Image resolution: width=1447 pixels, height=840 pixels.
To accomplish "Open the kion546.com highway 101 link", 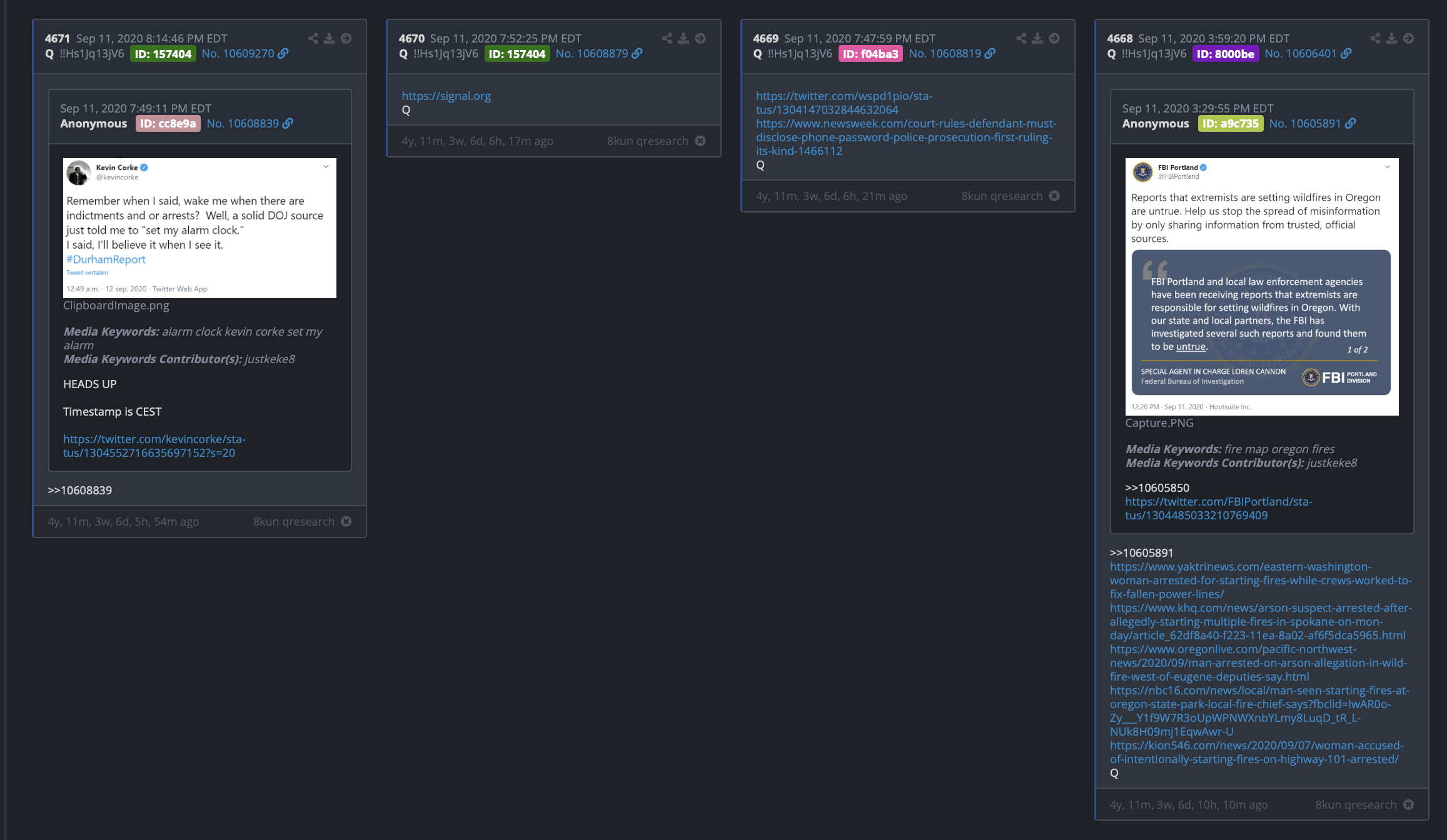I will [1256, 752].
